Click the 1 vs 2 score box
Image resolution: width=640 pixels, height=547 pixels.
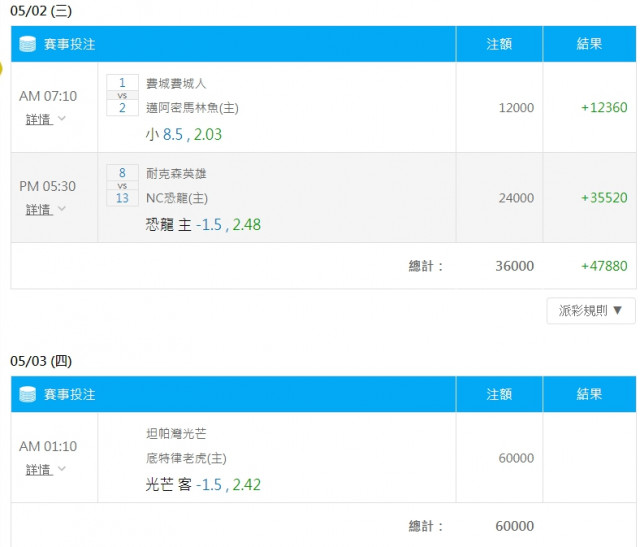pyautogui.click(x=122, y=95)
